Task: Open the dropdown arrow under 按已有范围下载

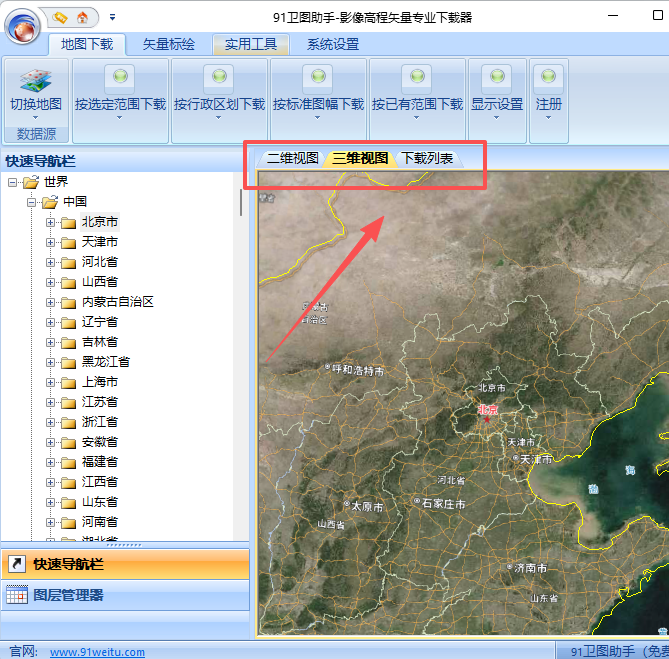Action: point(416,118)
